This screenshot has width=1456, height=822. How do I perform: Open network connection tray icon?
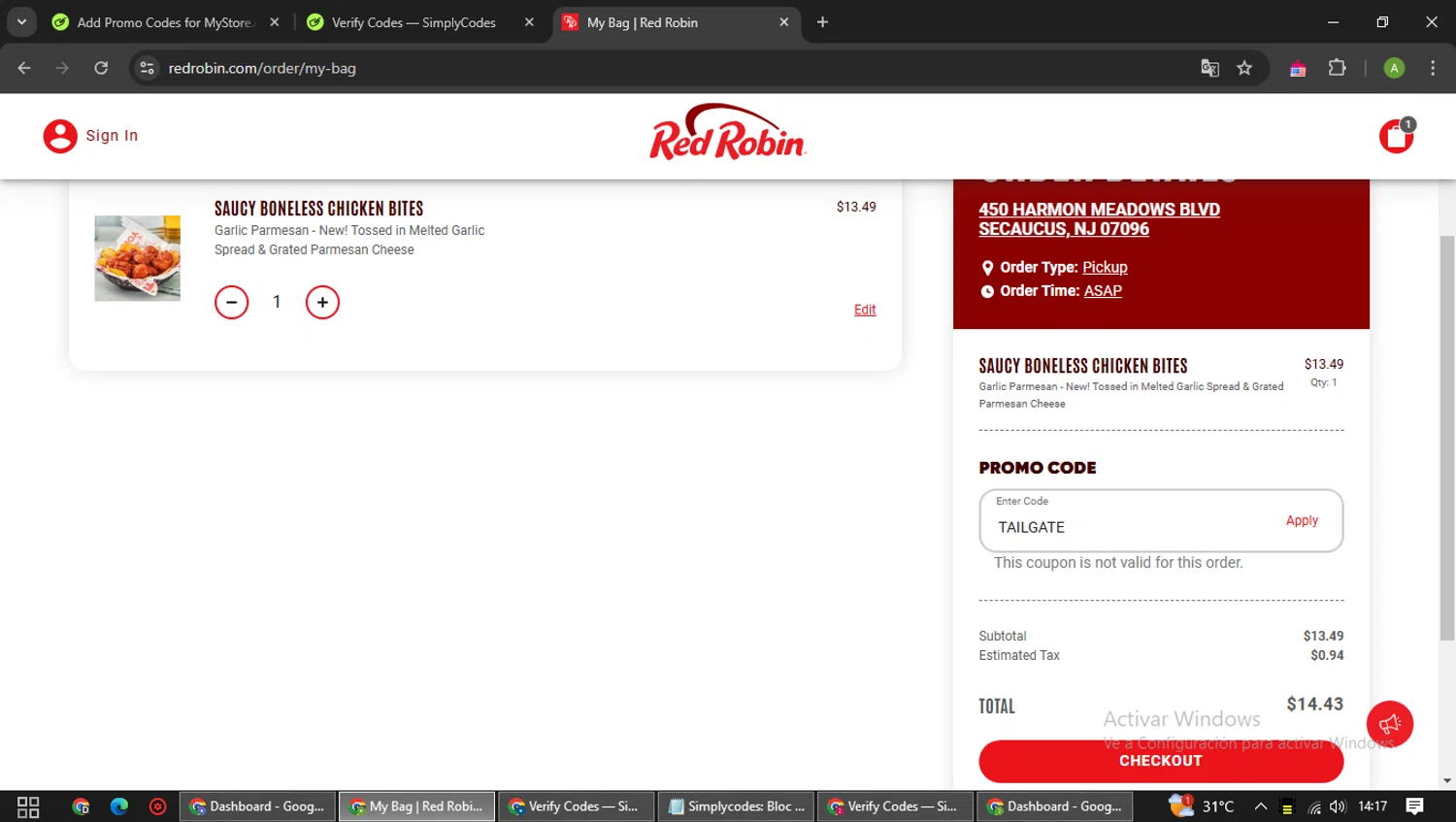click(1314, 807)
